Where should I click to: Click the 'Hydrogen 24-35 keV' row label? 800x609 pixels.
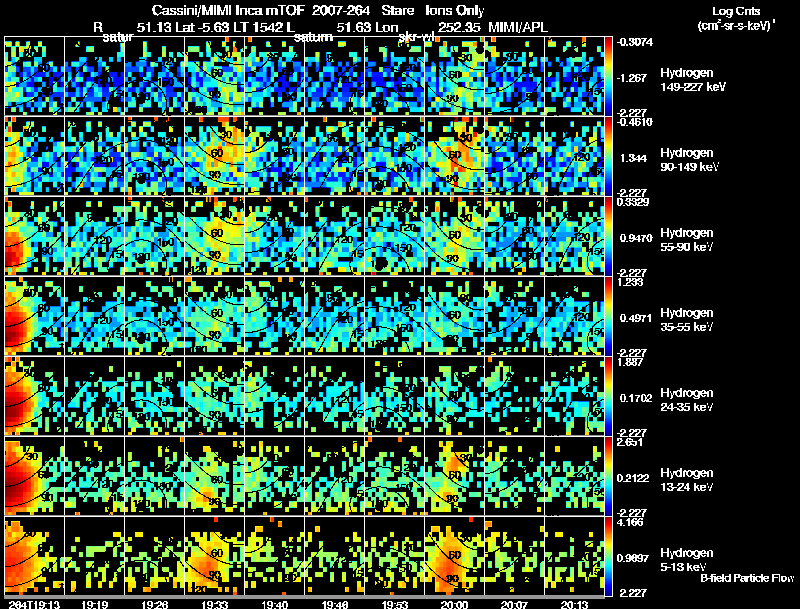pyautogui.click(x=687, y=400)
